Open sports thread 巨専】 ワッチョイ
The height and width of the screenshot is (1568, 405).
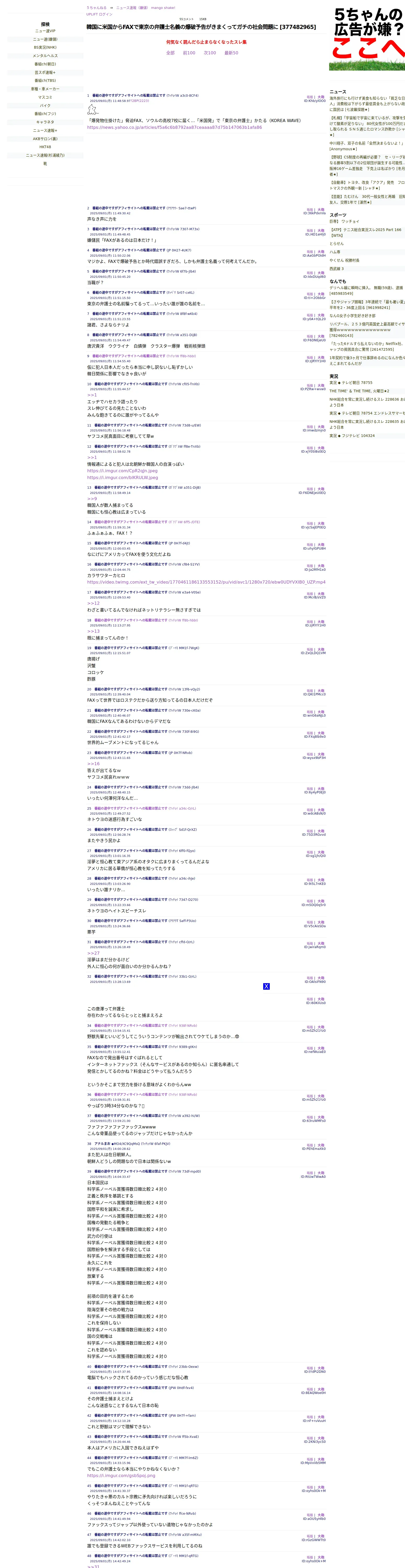tap(345, 222)
